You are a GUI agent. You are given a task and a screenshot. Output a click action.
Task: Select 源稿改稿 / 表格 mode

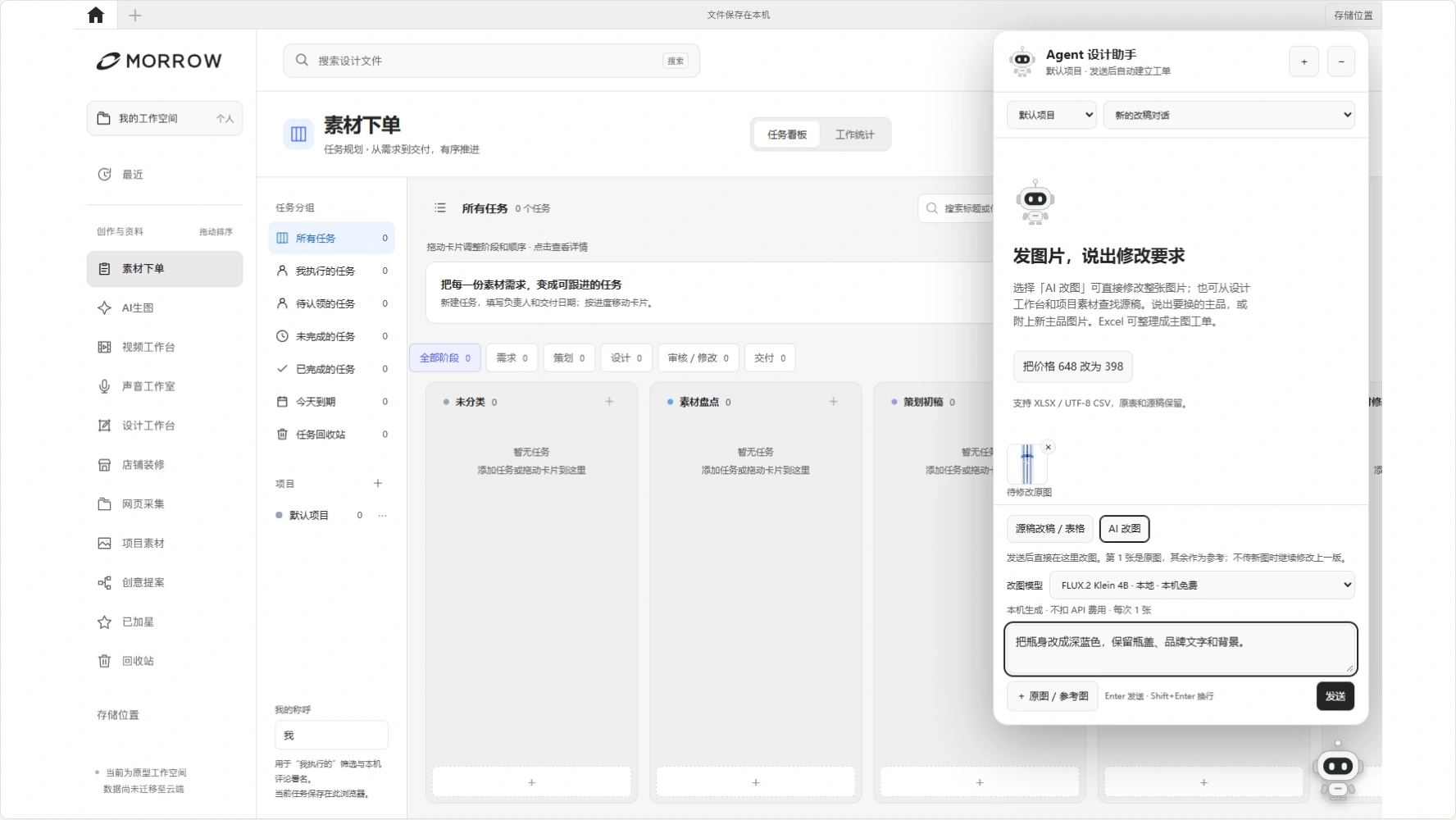[1049, 529]
